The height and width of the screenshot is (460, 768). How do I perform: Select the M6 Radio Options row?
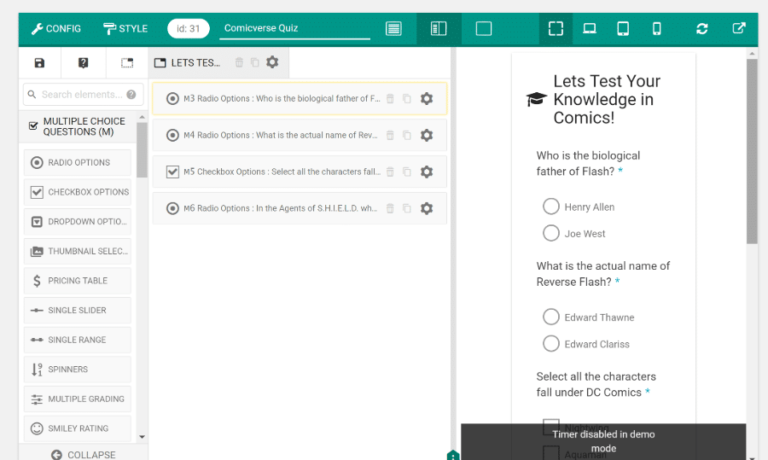pyautogui.click(x=300, y=208)
